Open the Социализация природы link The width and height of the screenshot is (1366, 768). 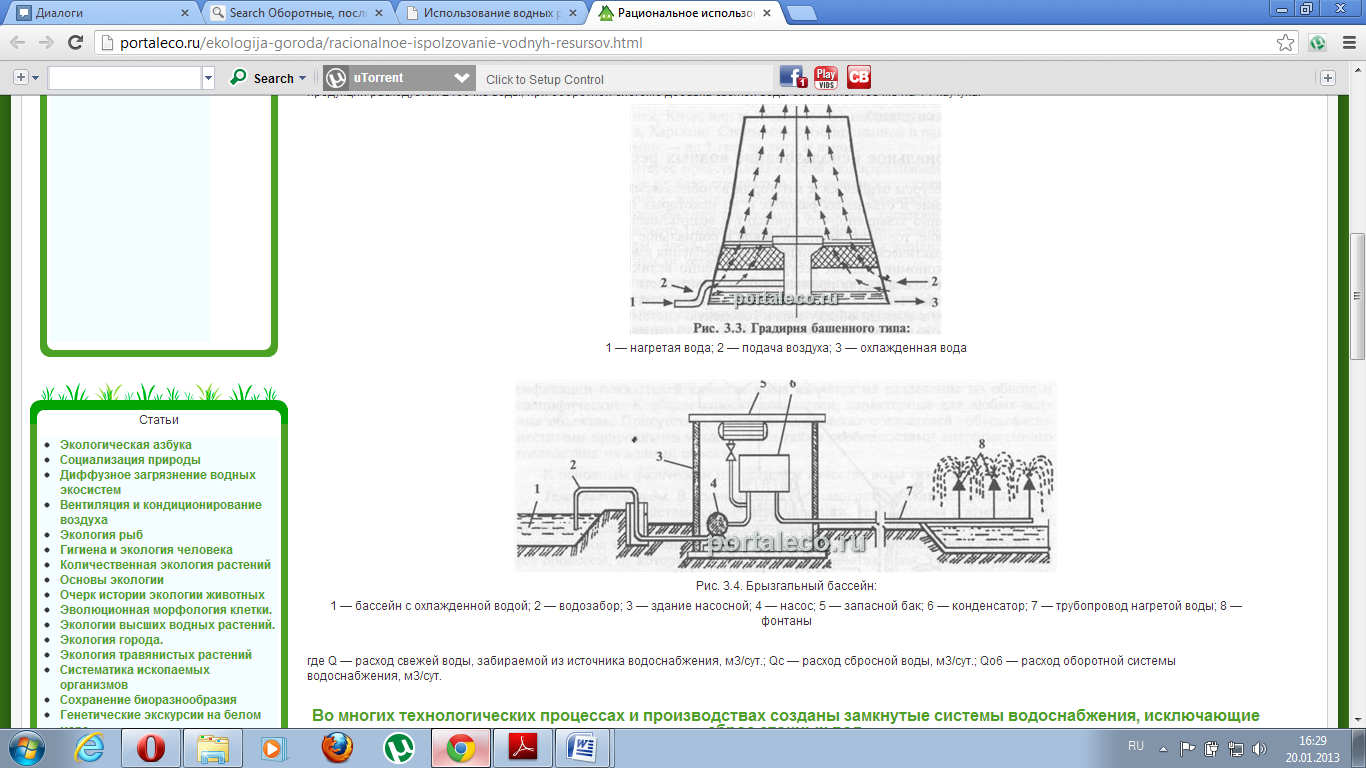click(130, 460)
